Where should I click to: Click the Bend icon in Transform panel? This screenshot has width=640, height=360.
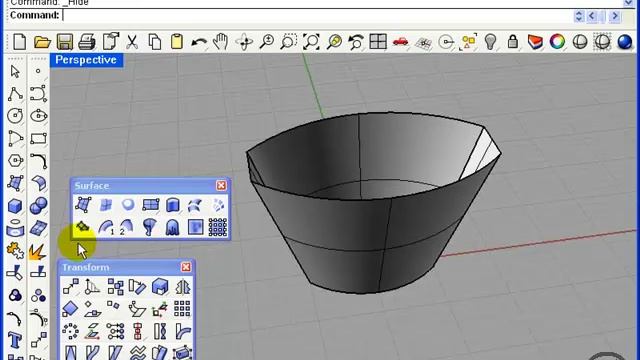pyautogui.click(x=182, y=331)
